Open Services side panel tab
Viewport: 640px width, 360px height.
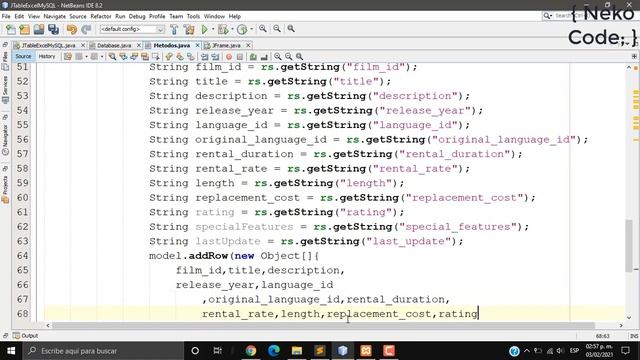(x=5, y=89)
